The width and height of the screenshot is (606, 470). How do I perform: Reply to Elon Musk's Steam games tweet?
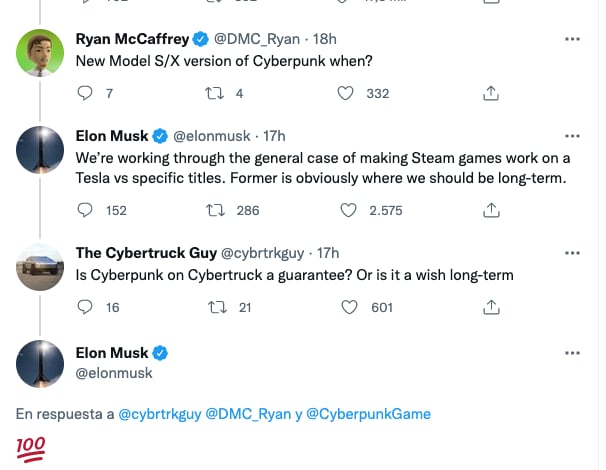coord(84,211)
